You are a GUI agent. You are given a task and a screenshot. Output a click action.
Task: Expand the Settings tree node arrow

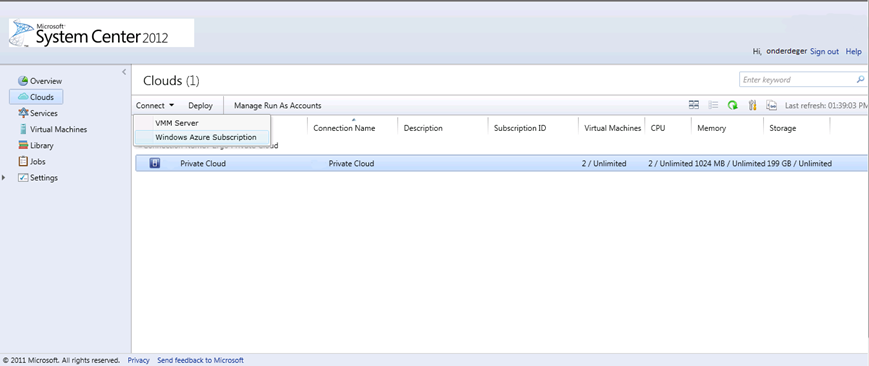click(4, 178)
